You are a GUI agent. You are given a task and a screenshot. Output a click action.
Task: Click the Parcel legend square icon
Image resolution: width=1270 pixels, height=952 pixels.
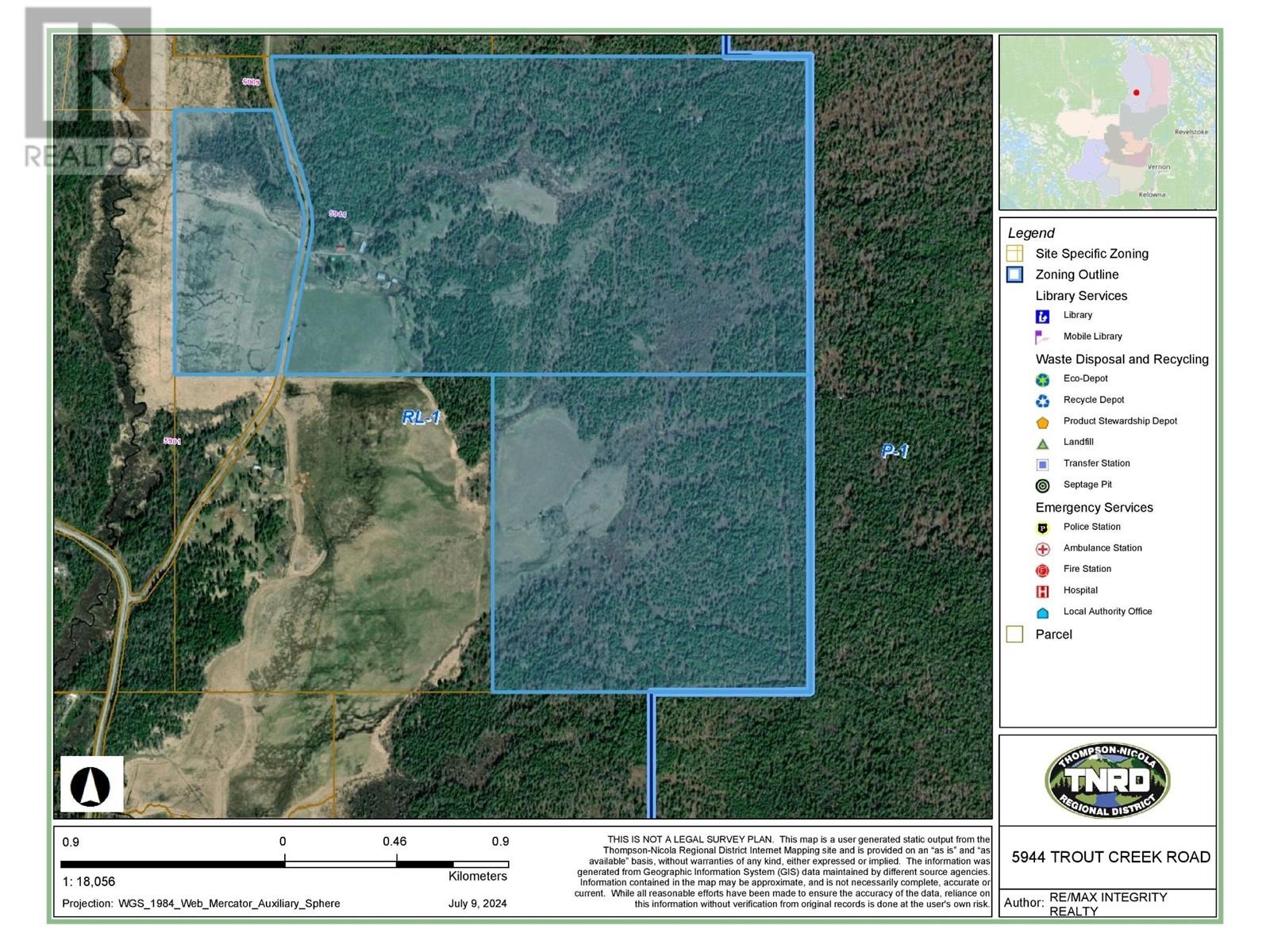coord(1014,634)
